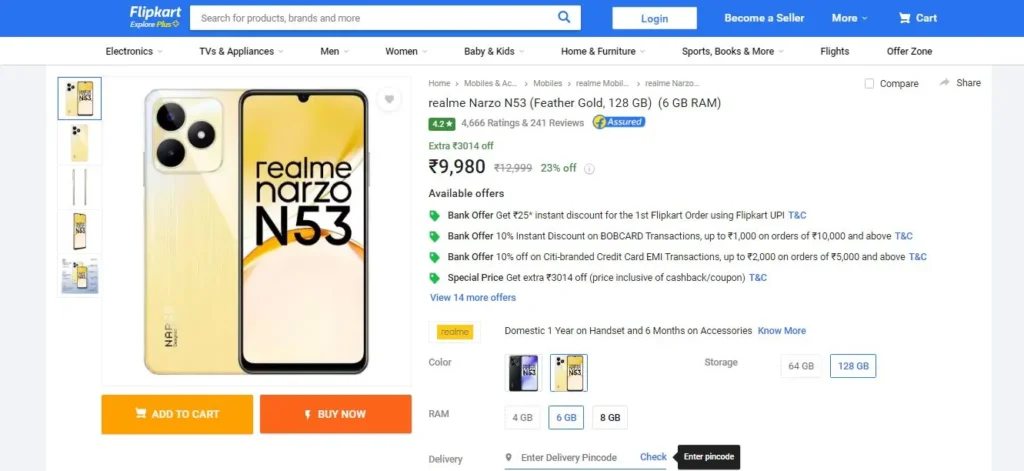The image size is (1024, 471).
Task: Click the Flipkart Assured badge
Action: coord(618,122)
